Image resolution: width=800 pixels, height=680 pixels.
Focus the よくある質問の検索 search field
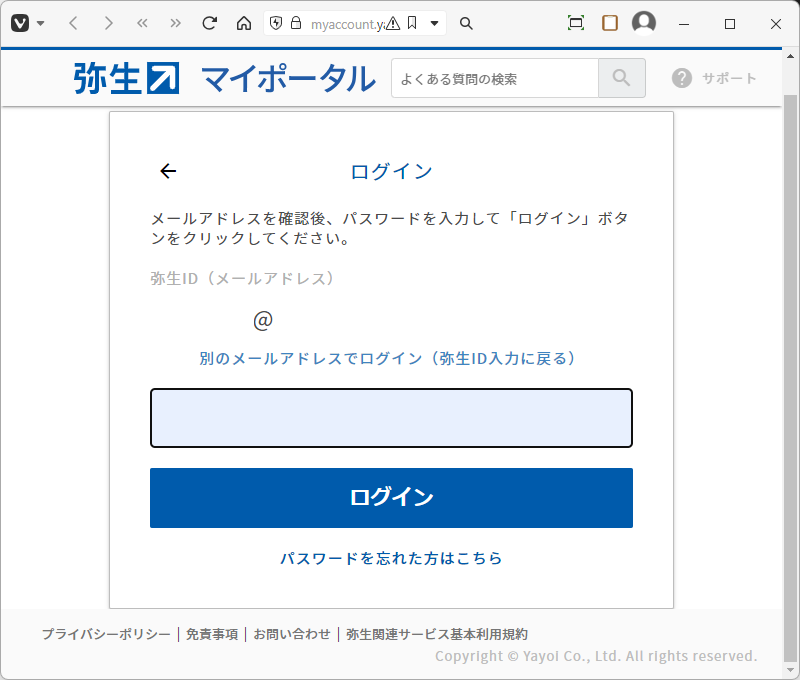[x=495, y=79]
